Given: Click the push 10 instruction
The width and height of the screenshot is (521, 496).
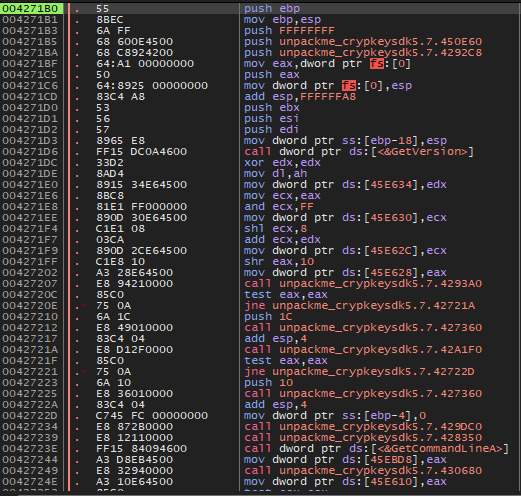Looking at the screenshot, I should click(x=268, y=382).
